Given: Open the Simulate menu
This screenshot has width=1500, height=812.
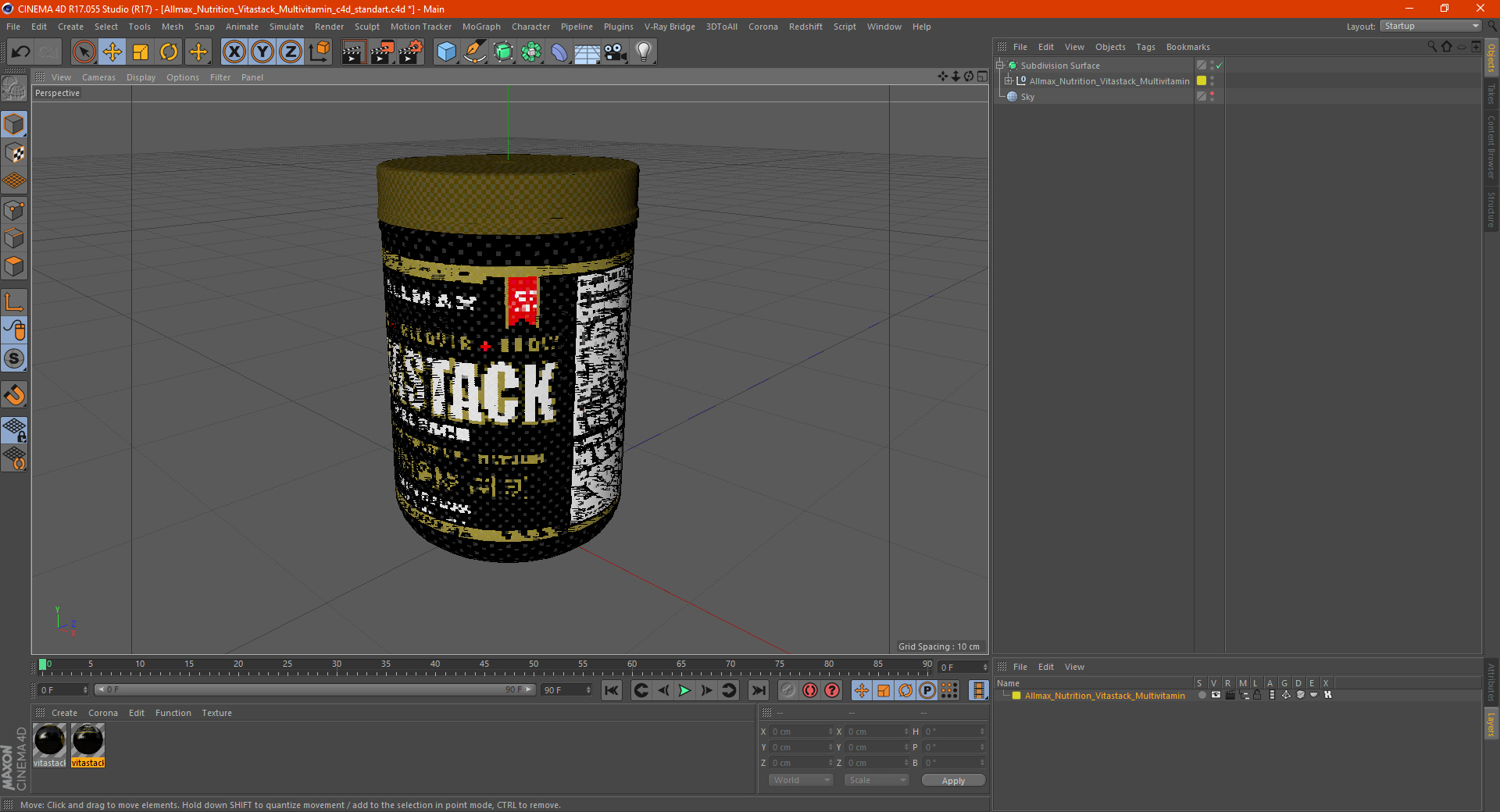Looking at the screenshot, I should click(x=287, y=27).
